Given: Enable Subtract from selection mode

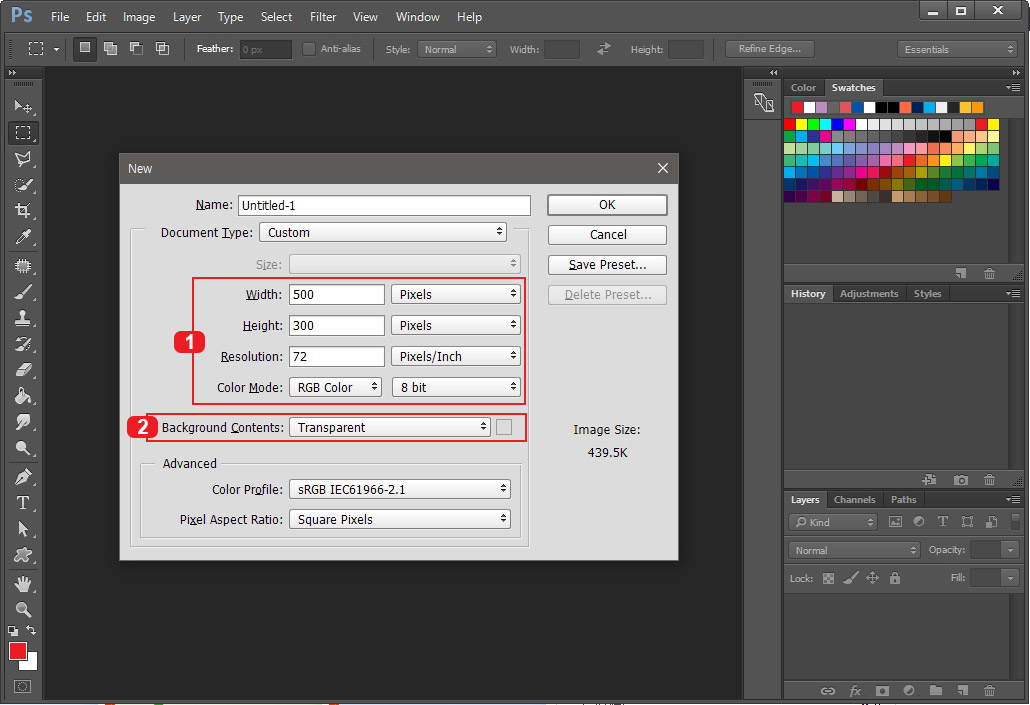Looking at the screenshot, I should 137,48.
